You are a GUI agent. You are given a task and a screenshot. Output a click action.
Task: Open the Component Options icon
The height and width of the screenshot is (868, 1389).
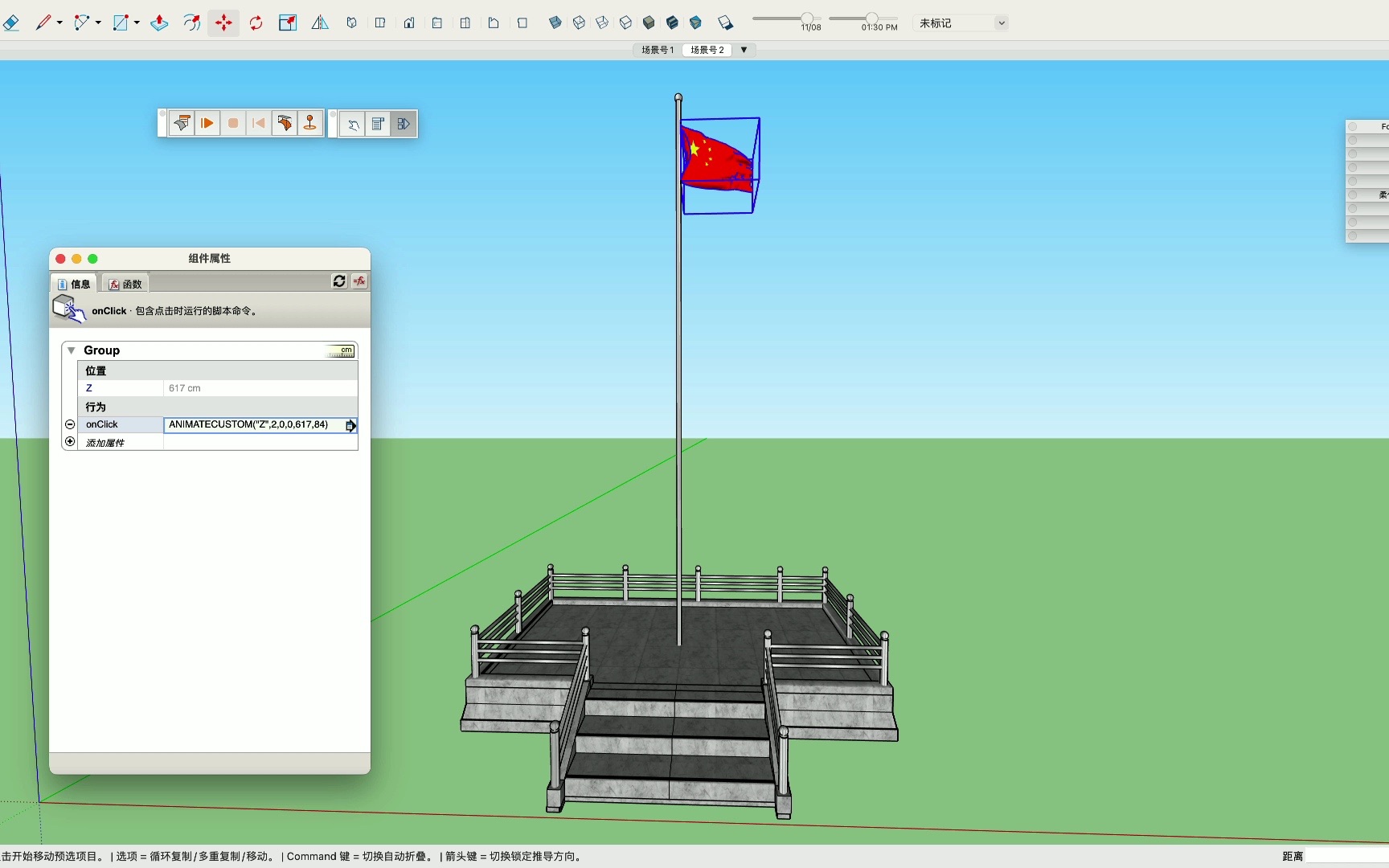[x=378, y=125]
